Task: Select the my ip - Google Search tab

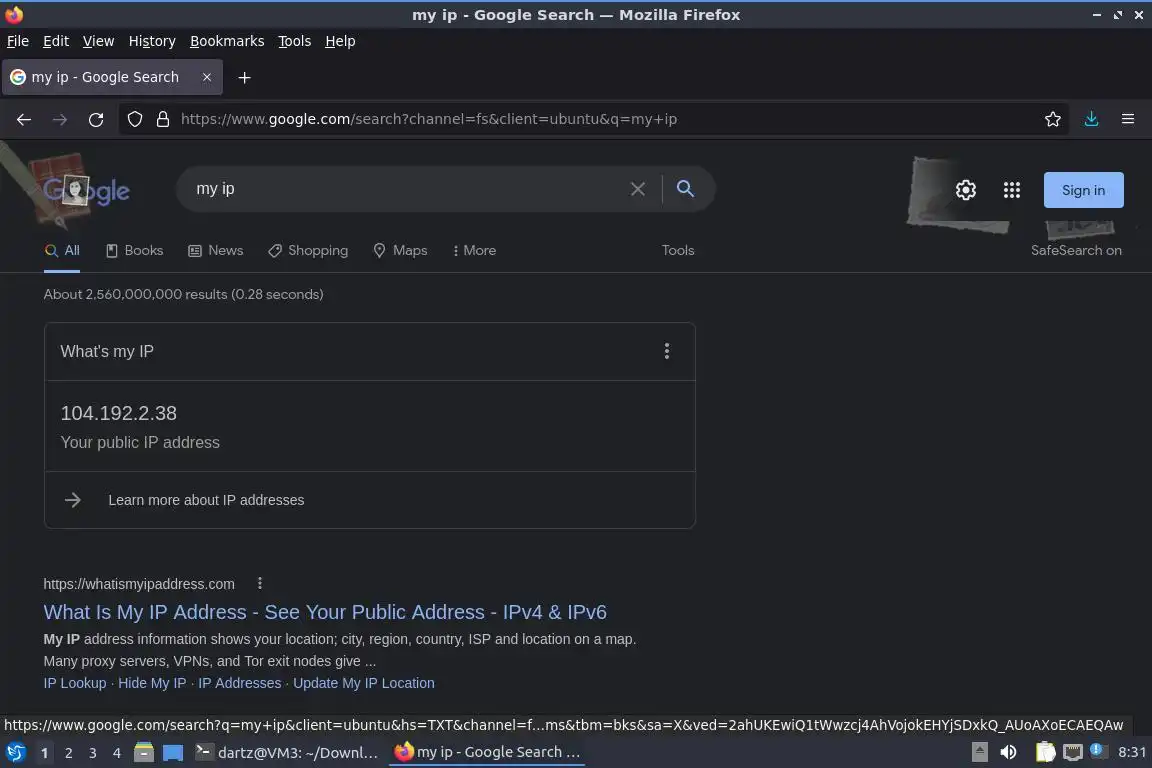Action: 105,77
